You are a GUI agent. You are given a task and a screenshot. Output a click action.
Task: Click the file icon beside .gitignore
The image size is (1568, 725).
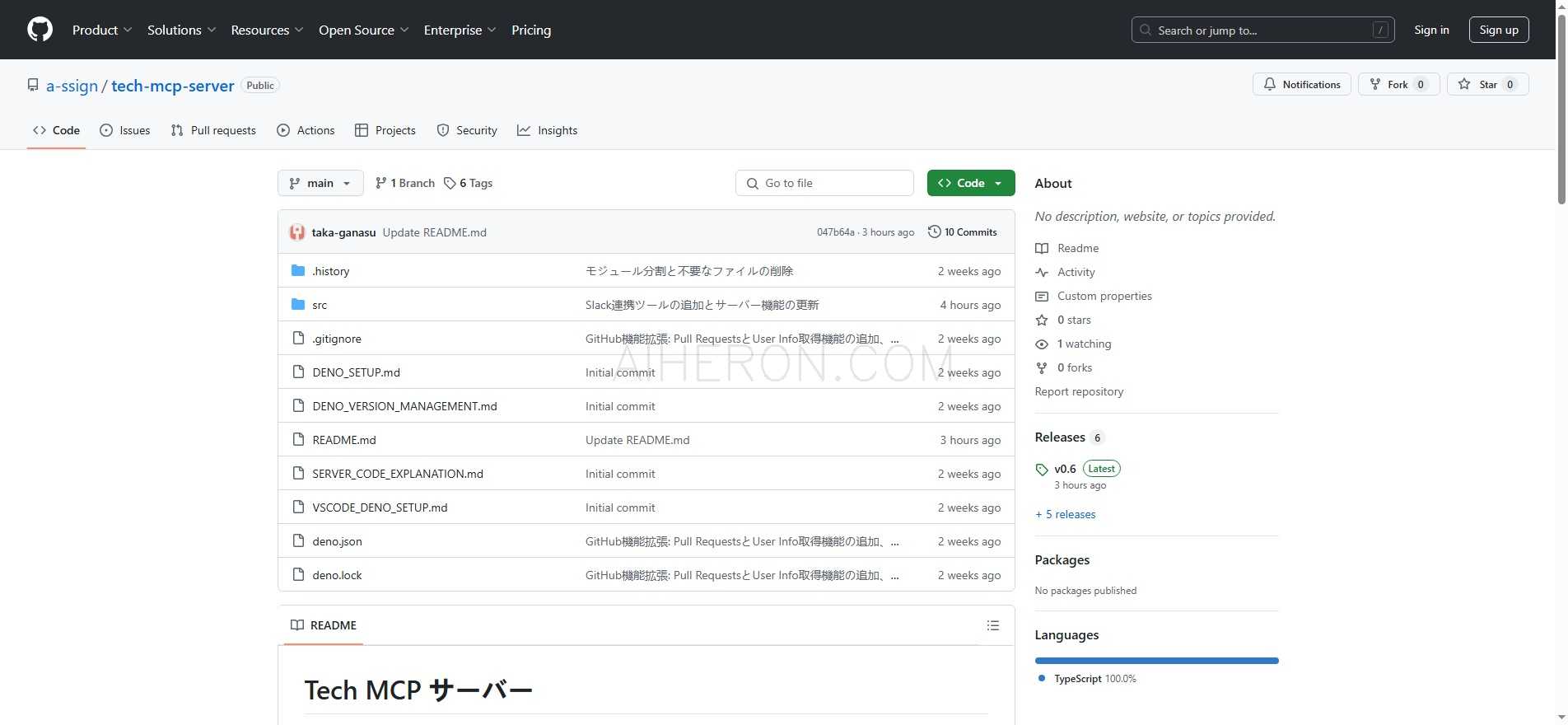[x=298, y=338]
